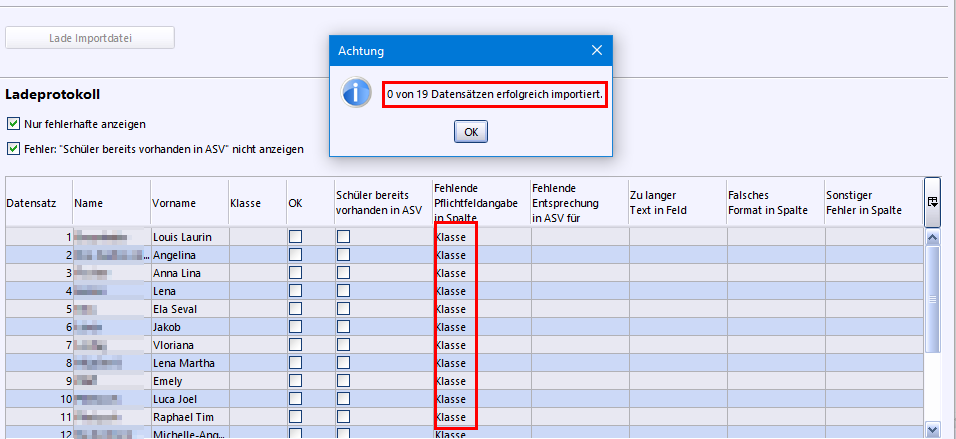Click the scrollbar up arrow
This screenshot has height=439, width=956.
click(932, 237)
